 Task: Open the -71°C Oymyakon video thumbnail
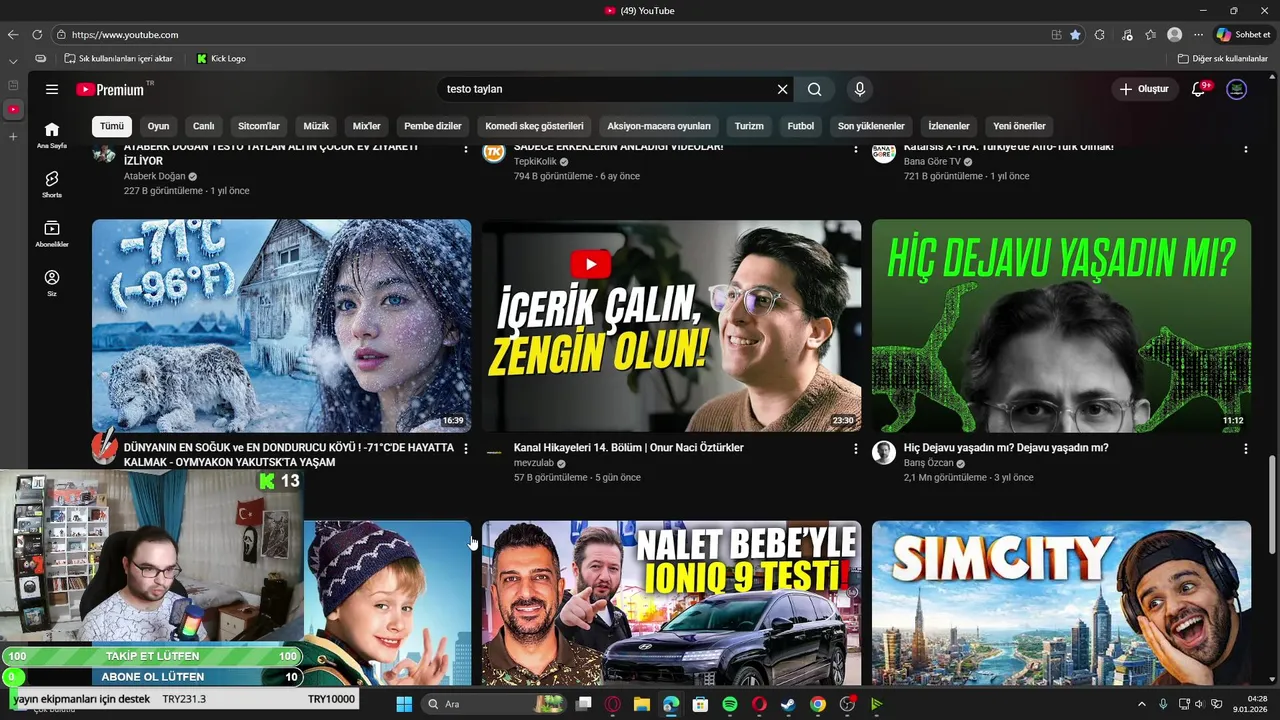(x=281, y=326)
